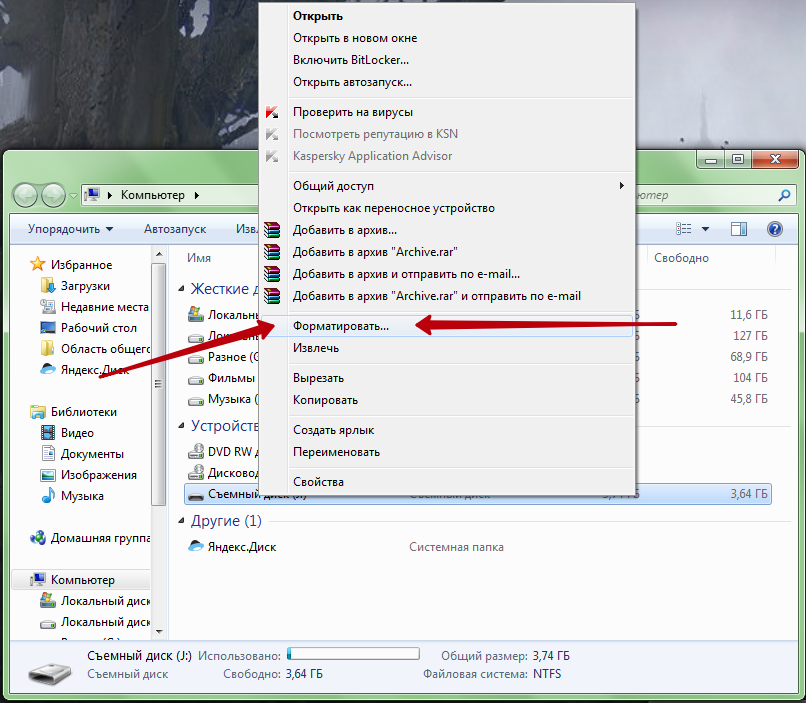
Task: Click the Загрузки folder icon in Избранное
Action: coord(48,286)
